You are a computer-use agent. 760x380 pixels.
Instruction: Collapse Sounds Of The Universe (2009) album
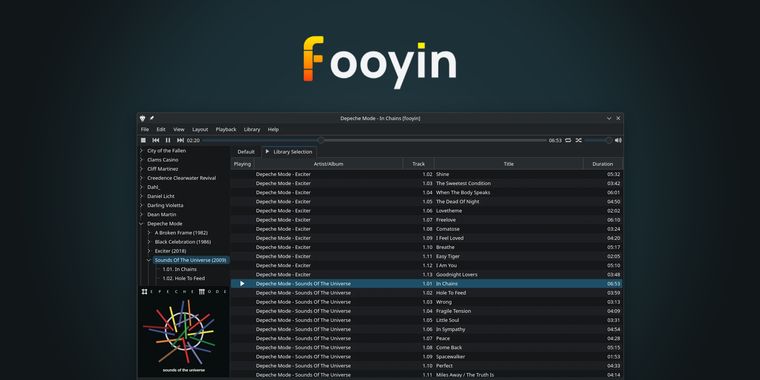pos(149,260)
